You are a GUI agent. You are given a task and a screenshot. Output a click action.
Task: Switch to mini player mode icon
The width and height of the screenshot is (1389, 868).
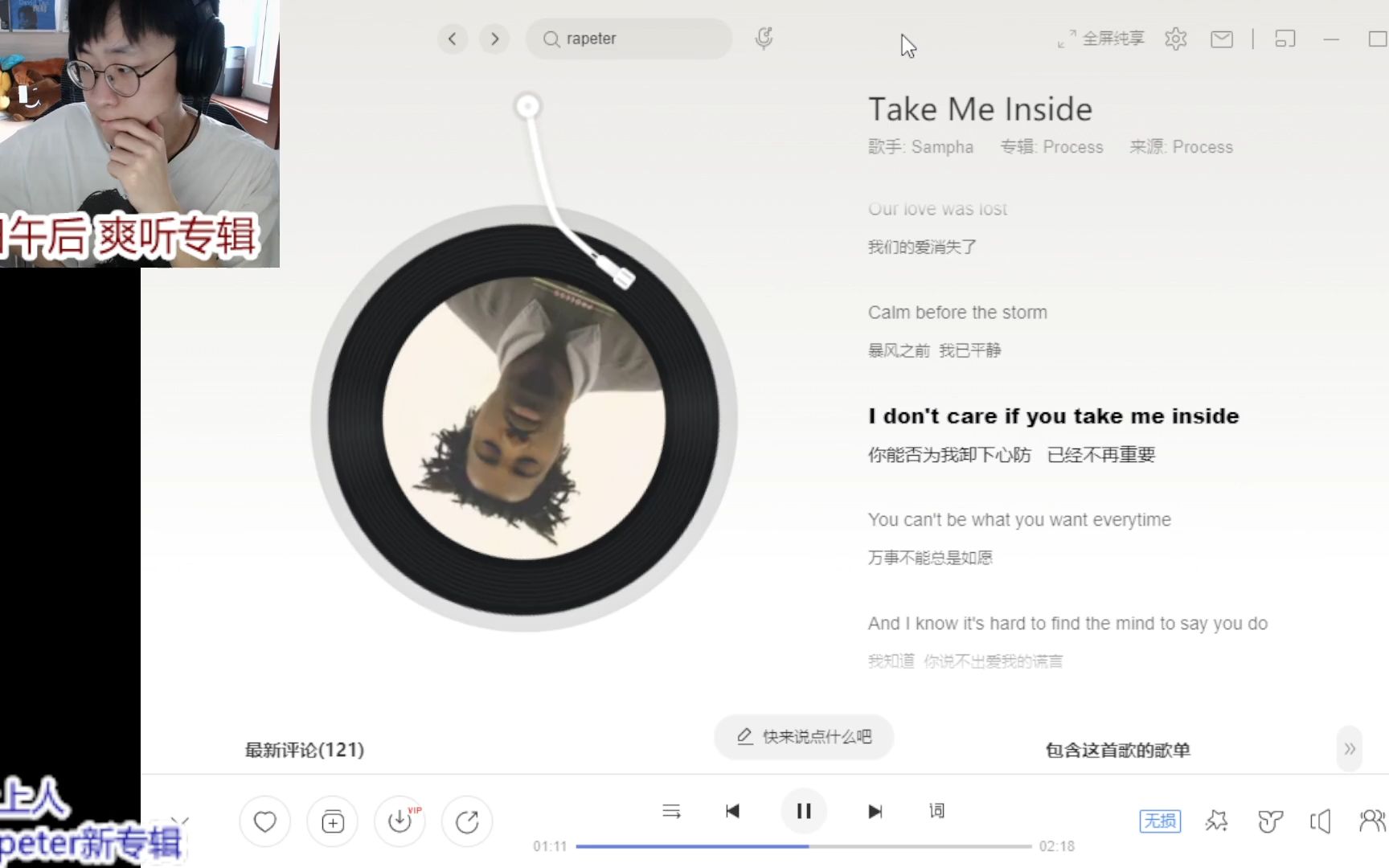[x=1285, y=39]
